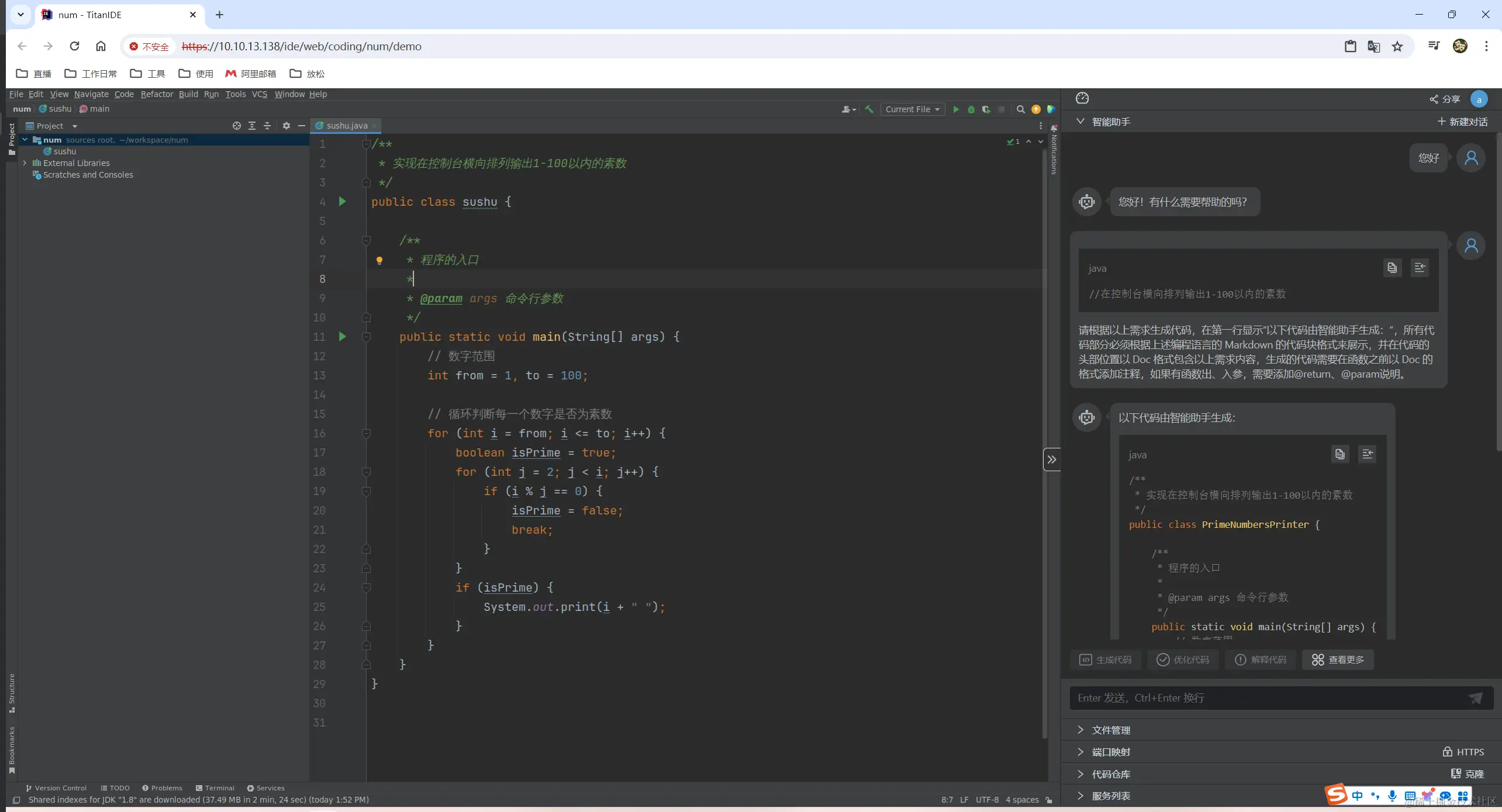The height and width of the screenshot is (812, 1502).
Task: Expand the 代码仓库 section
Action: pyautogui.click(x=1080, y=774)
